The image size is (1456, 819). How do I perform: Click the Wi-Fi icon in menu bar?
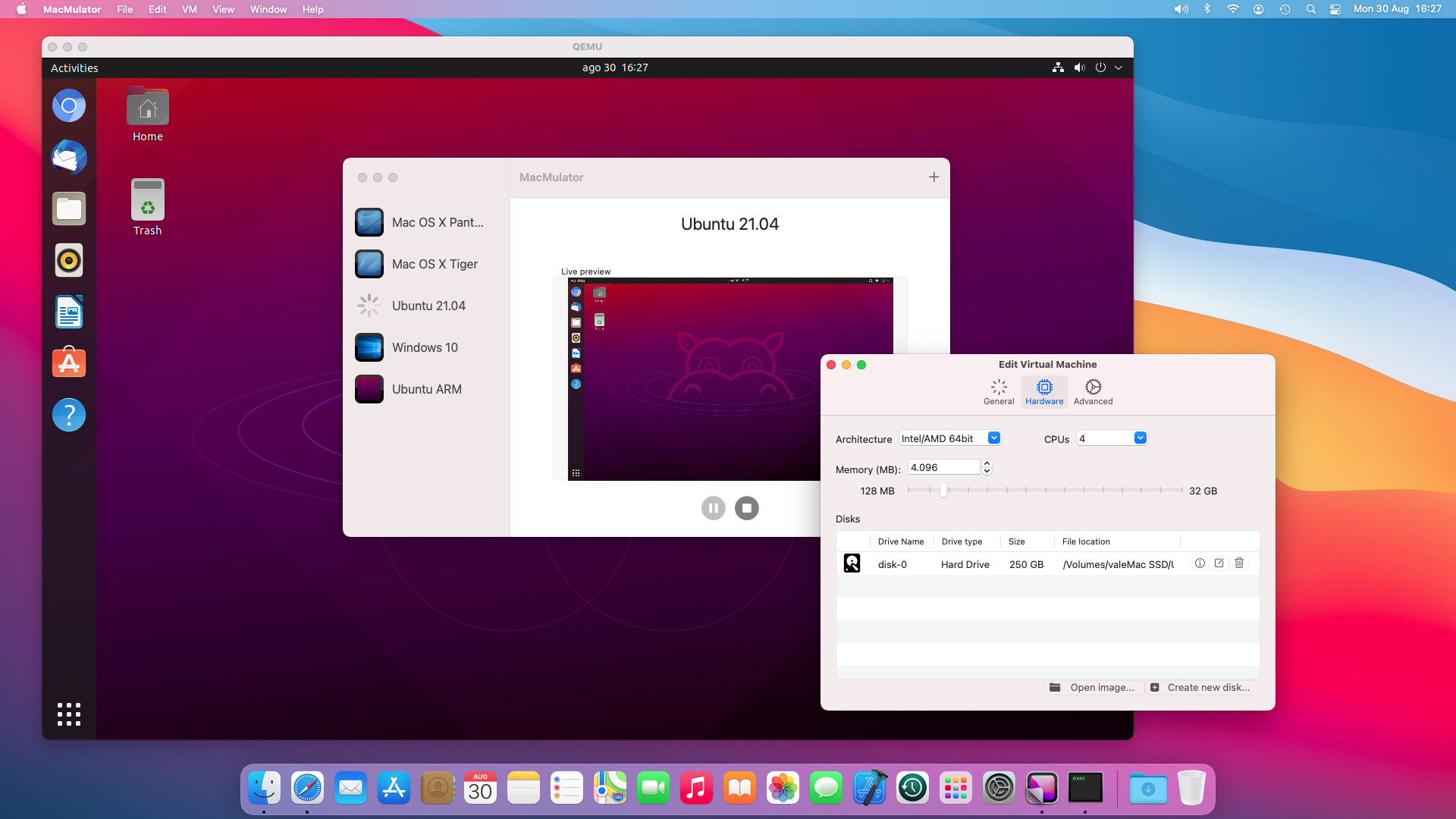pos(1233,9)
